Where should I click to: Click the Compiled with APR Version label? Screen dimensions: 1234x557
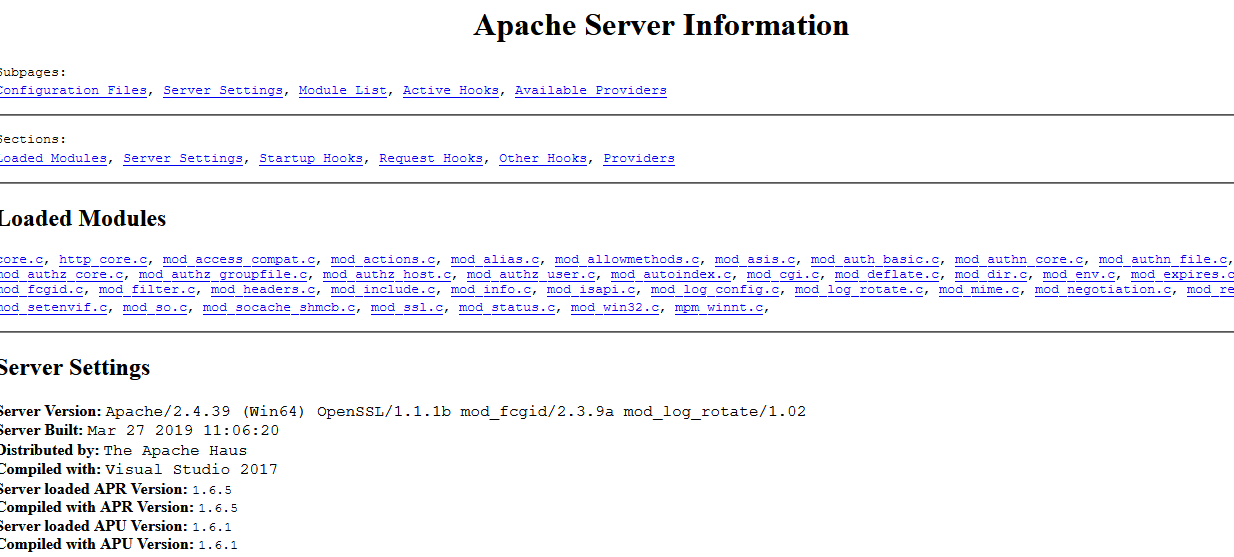tap(96, 508)
